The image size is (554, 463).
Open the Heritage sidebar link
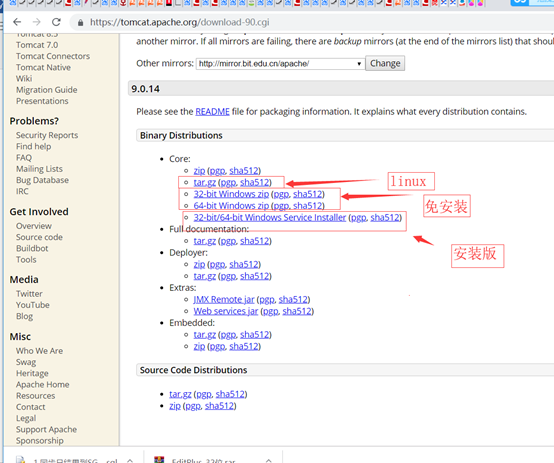32,374
